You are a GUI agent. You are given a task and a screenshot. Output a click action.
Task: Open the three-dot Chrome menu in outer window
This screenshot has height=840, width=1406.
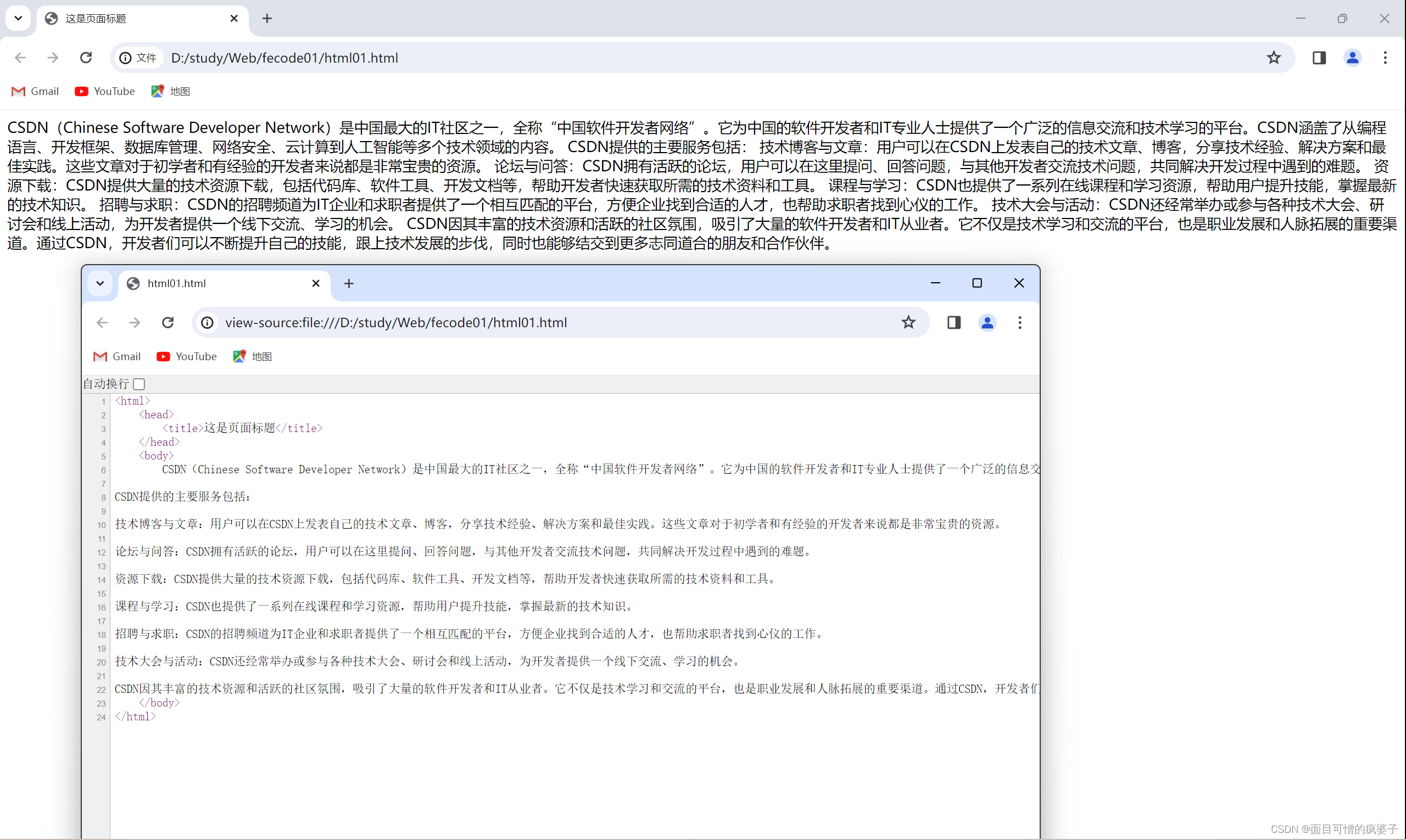[1385, 58]
